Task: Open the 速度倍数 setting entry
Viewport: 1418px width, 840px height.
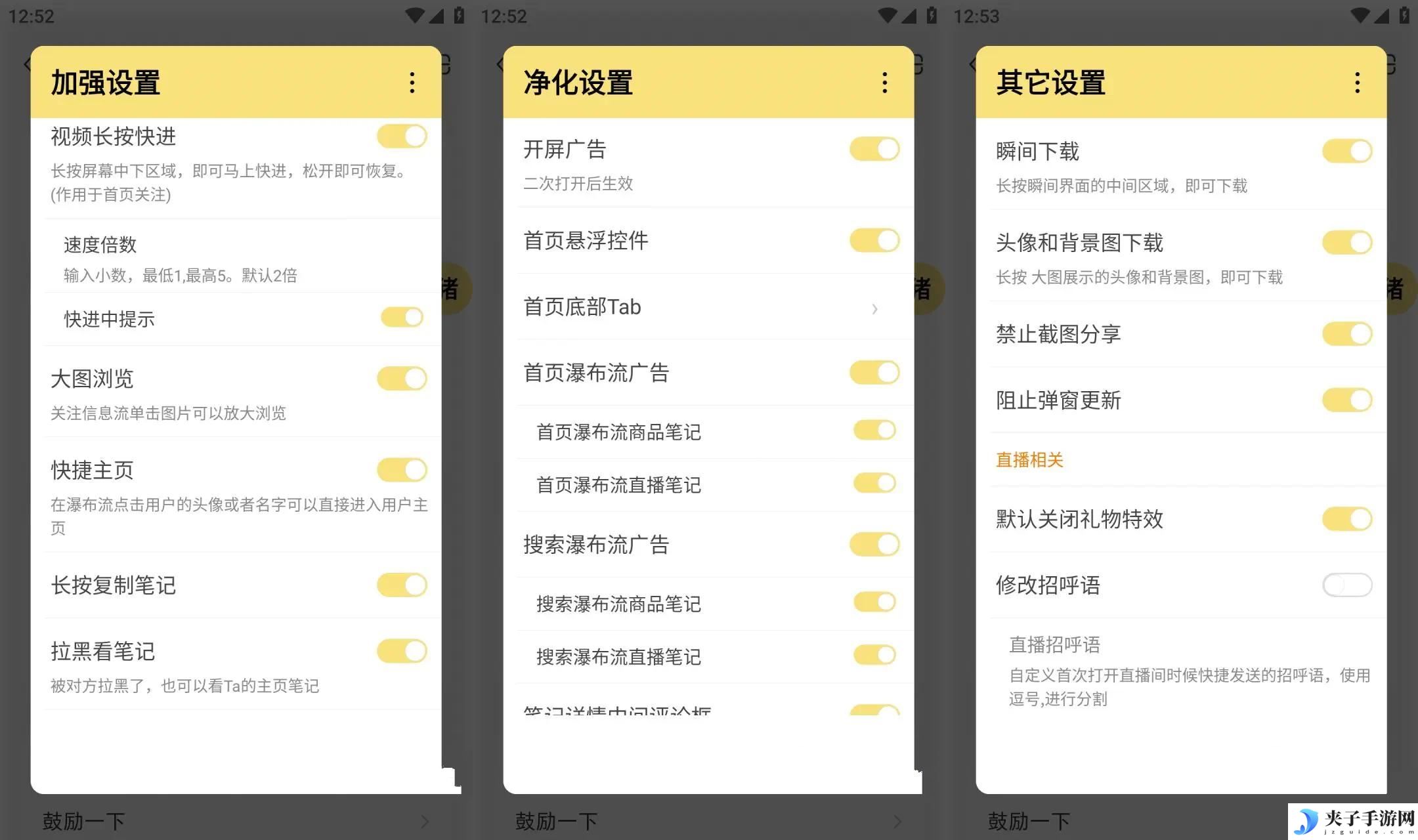Action: tap(243, 259)
